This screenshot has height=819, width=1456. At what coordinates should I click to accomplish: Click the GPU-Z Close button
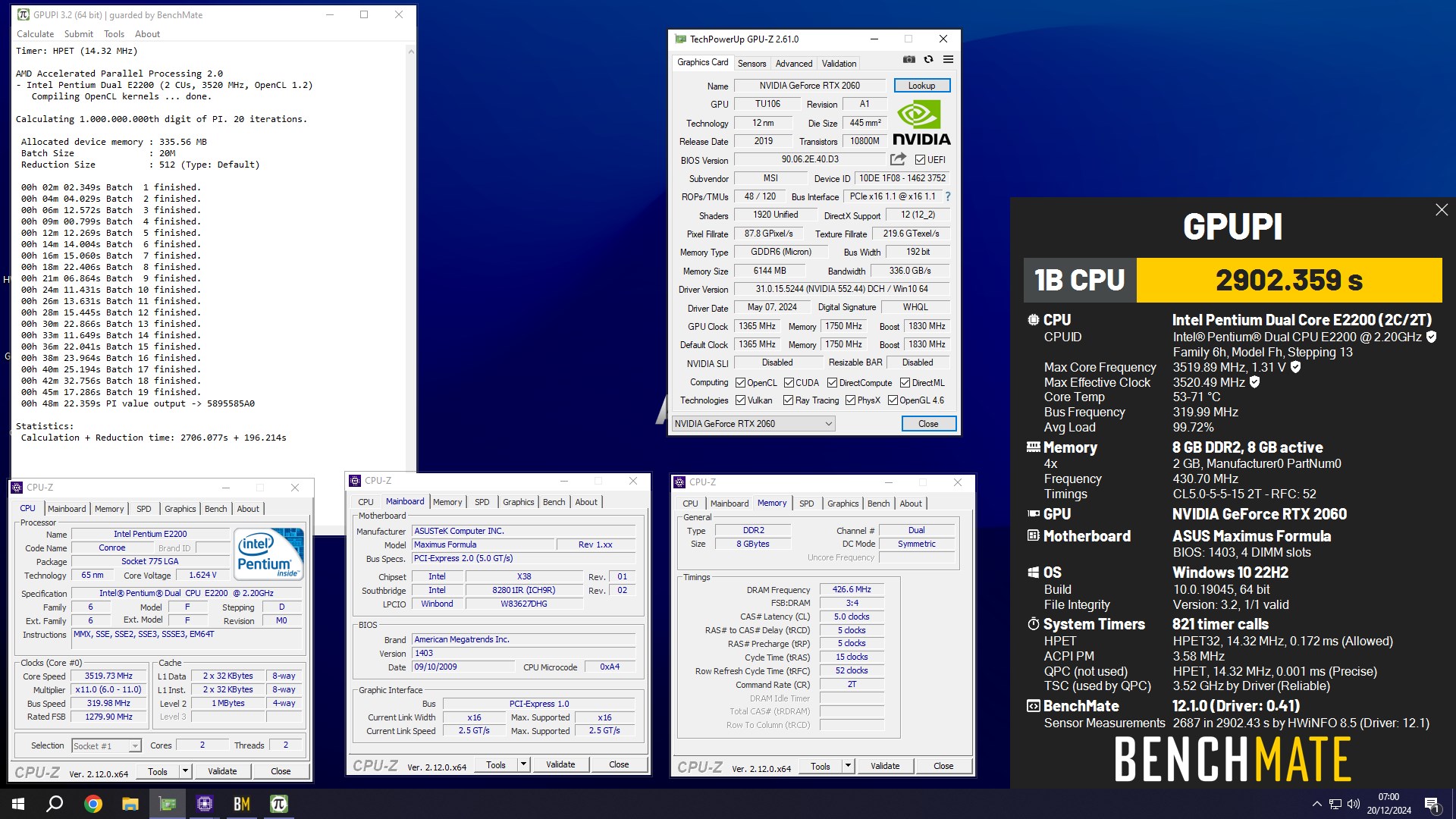pyautogui.click(x=928, y=424)
